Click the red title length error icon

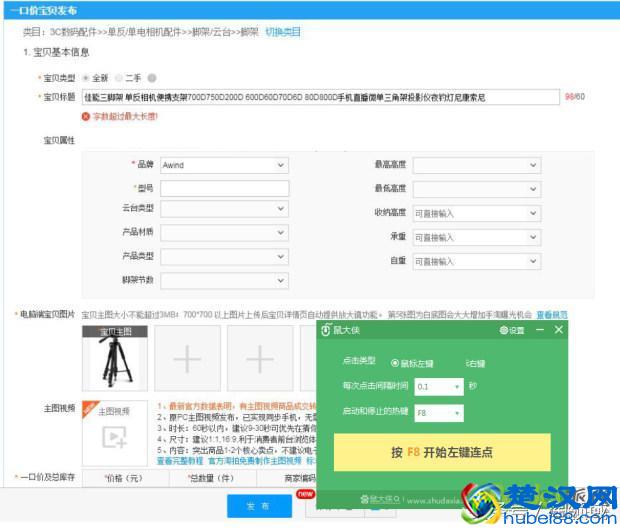click(86, 116)
